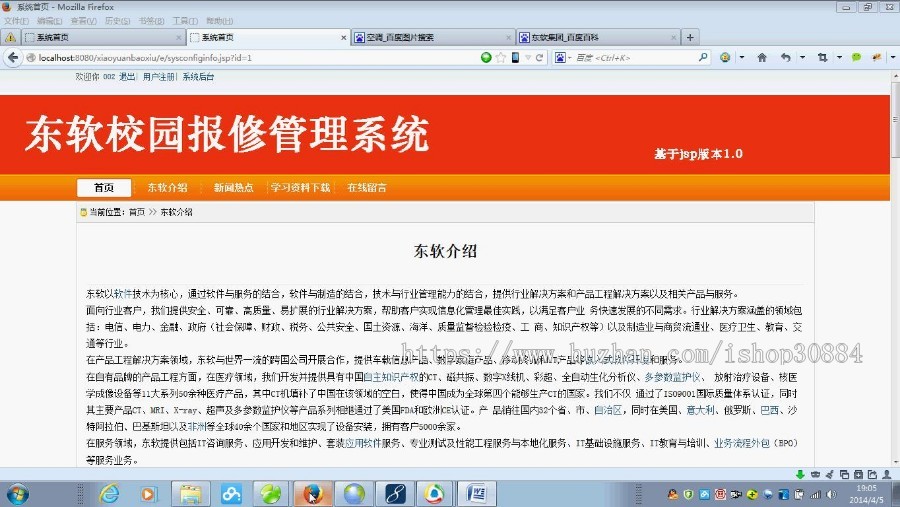Click the QQ penguin tray icon
900x507 pixels.
coord(672,494)
